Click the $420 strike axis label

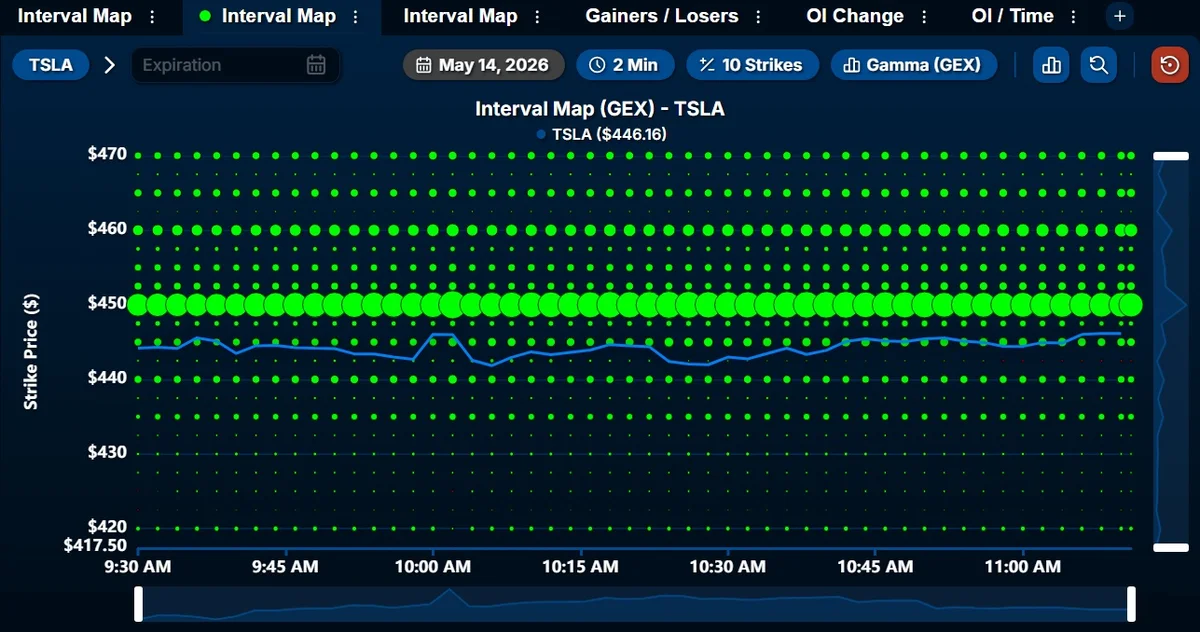pyautogui.click(x=107, y=526)
